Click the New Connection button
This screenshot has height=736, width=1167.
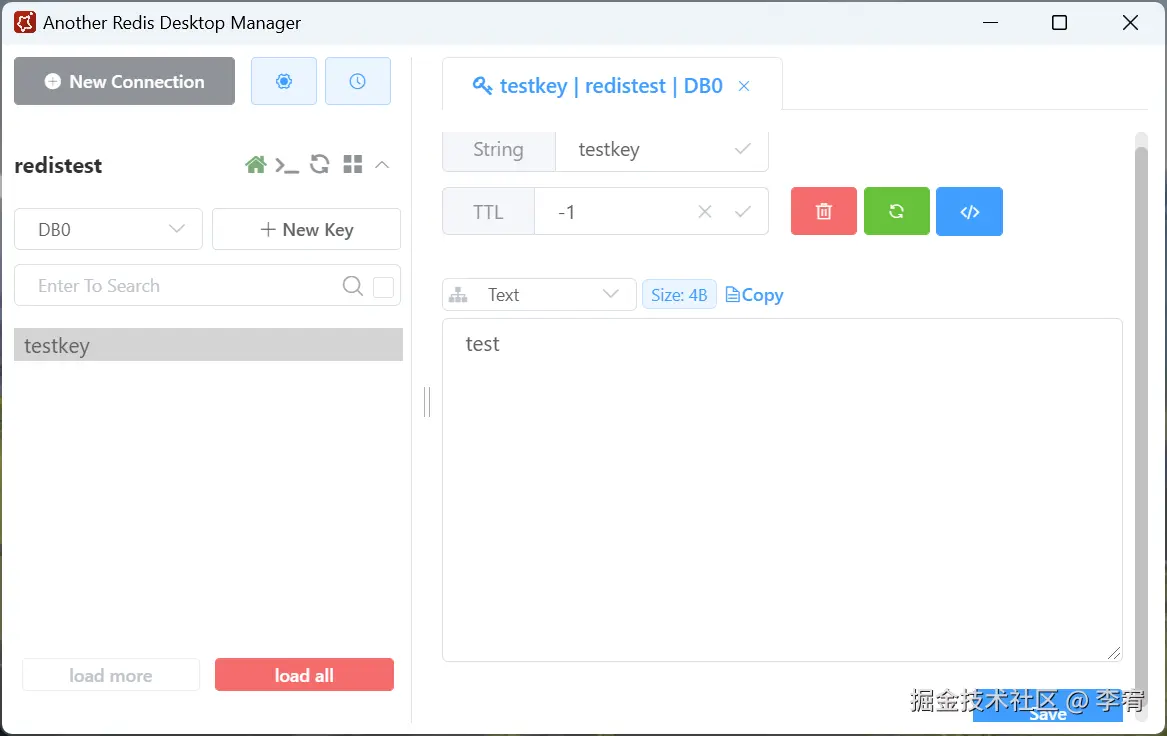tap(124, 81)
